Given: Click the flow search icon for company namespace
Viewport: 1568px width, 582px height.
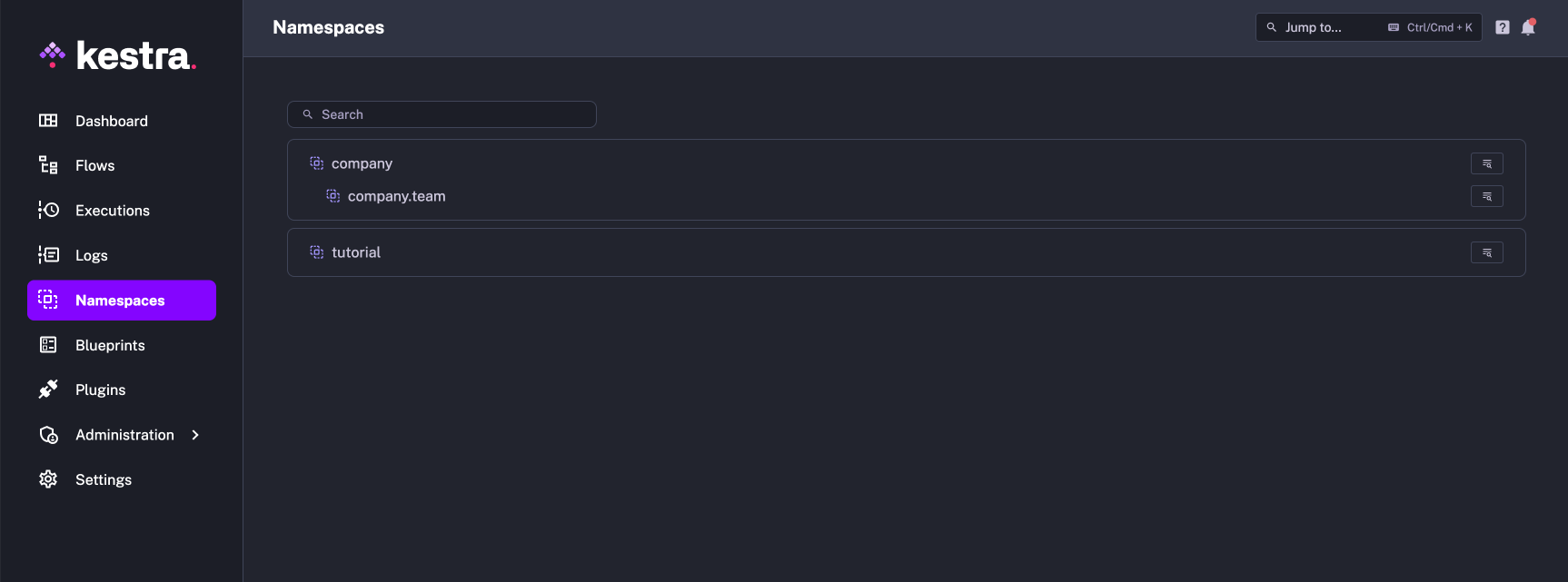Looking at the screenshot, I should (1486, 163).
